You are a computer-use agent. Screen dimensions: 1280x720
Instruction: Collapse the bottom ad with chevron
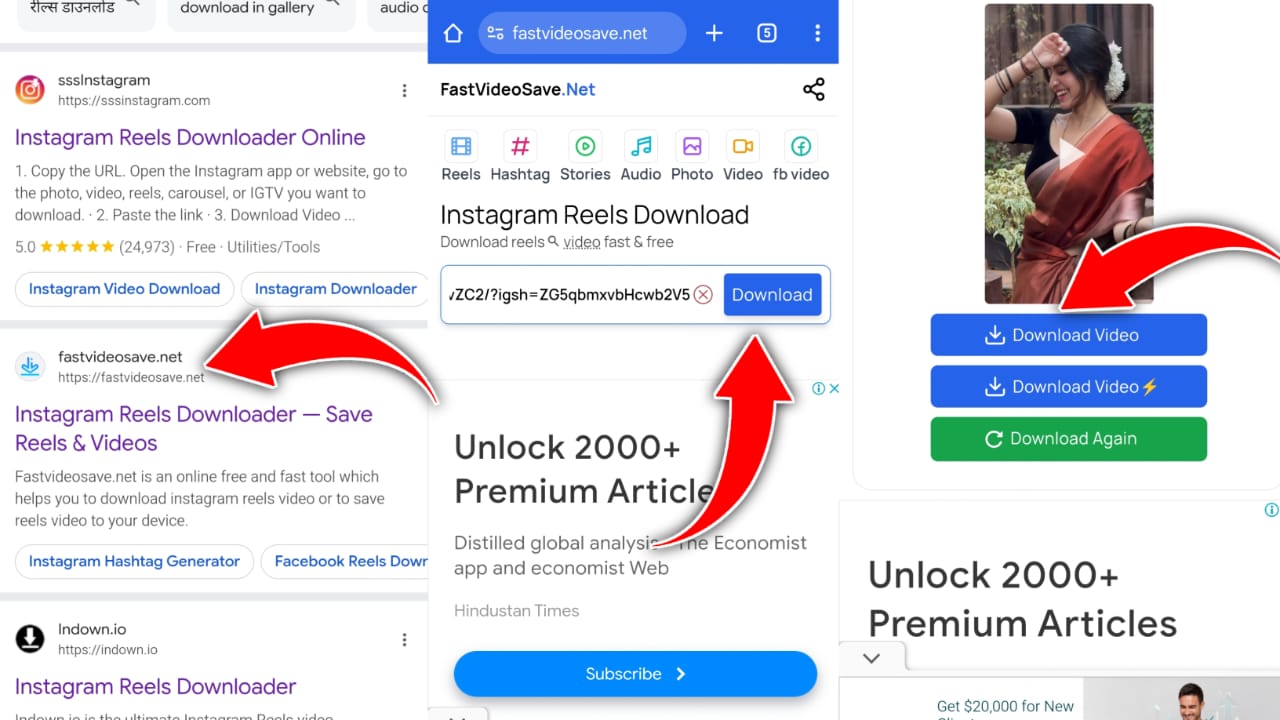click(871, 658)
